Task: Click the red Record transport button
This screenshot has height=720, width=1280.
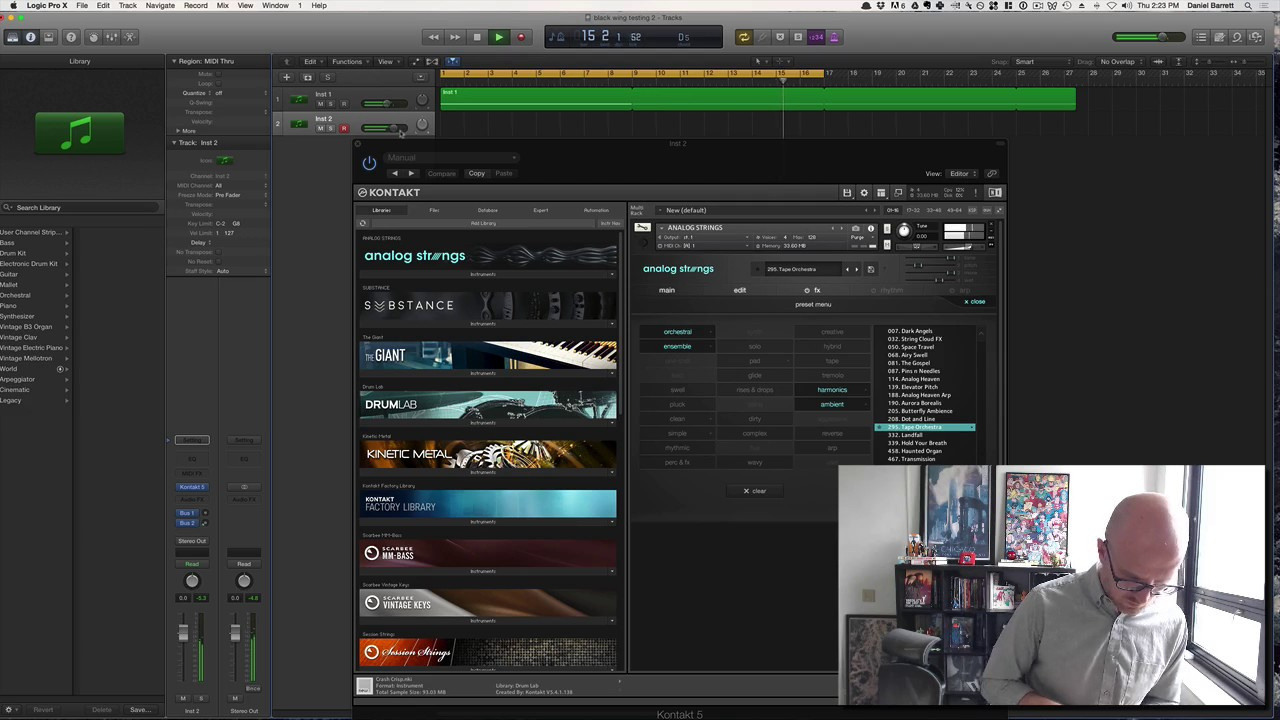Action: pyautogui.click(x=521, y=37)
